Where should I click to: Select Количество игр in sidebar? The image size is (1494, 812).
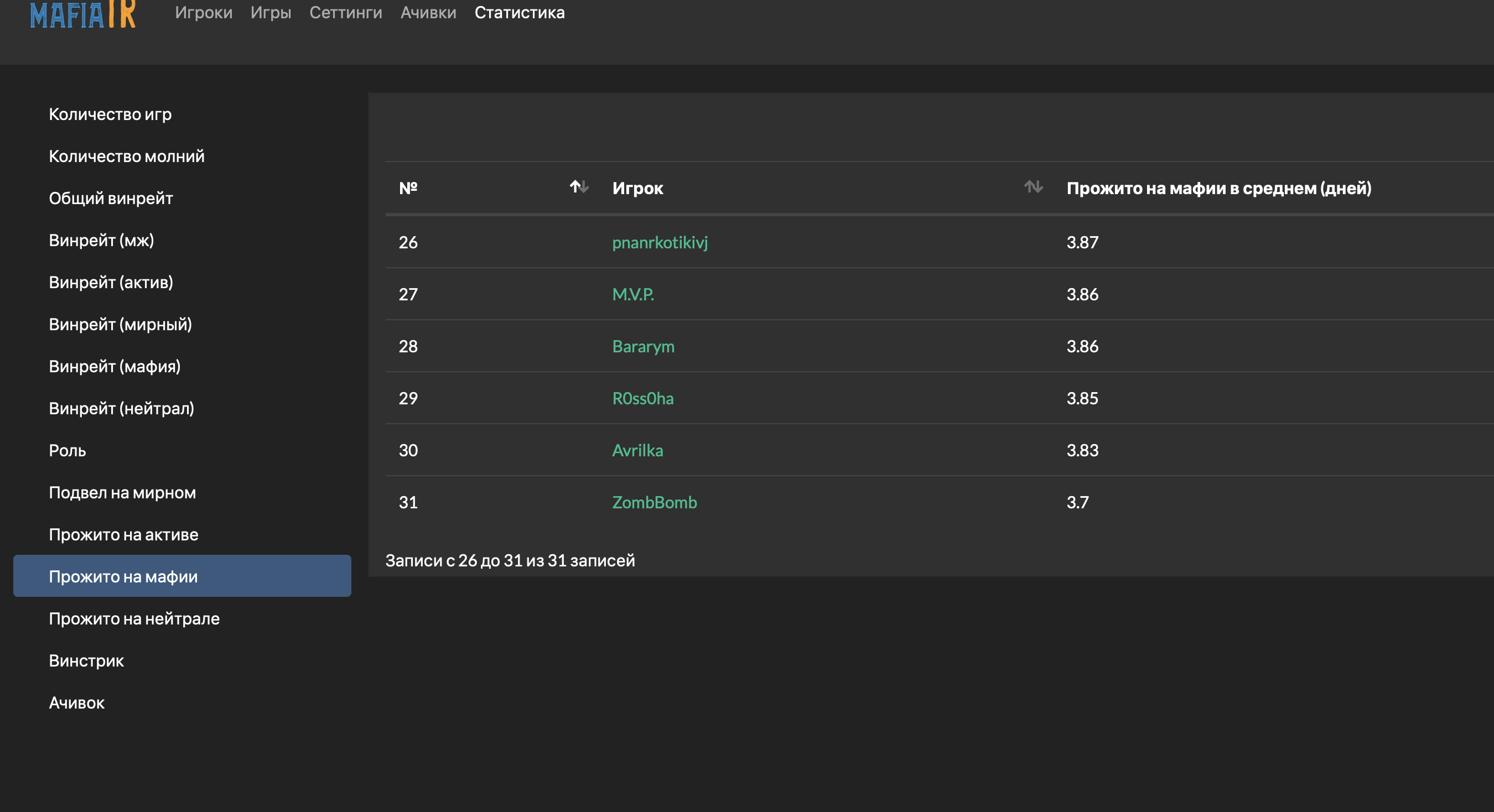click(x=182, y=114)
